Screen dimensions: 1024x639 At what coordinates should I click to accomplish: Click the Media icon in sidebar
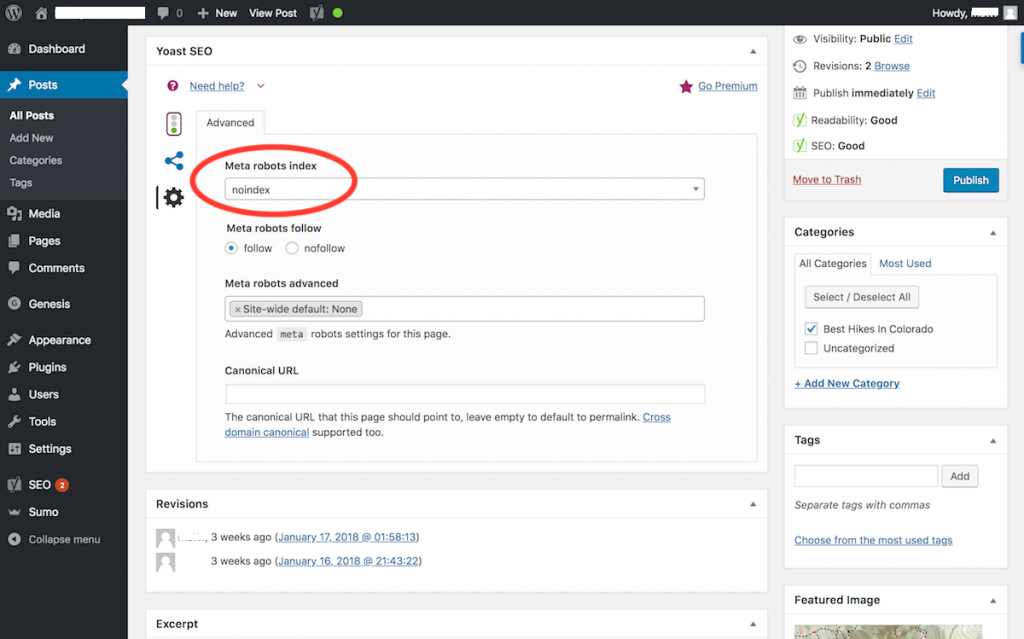point(14,214)
